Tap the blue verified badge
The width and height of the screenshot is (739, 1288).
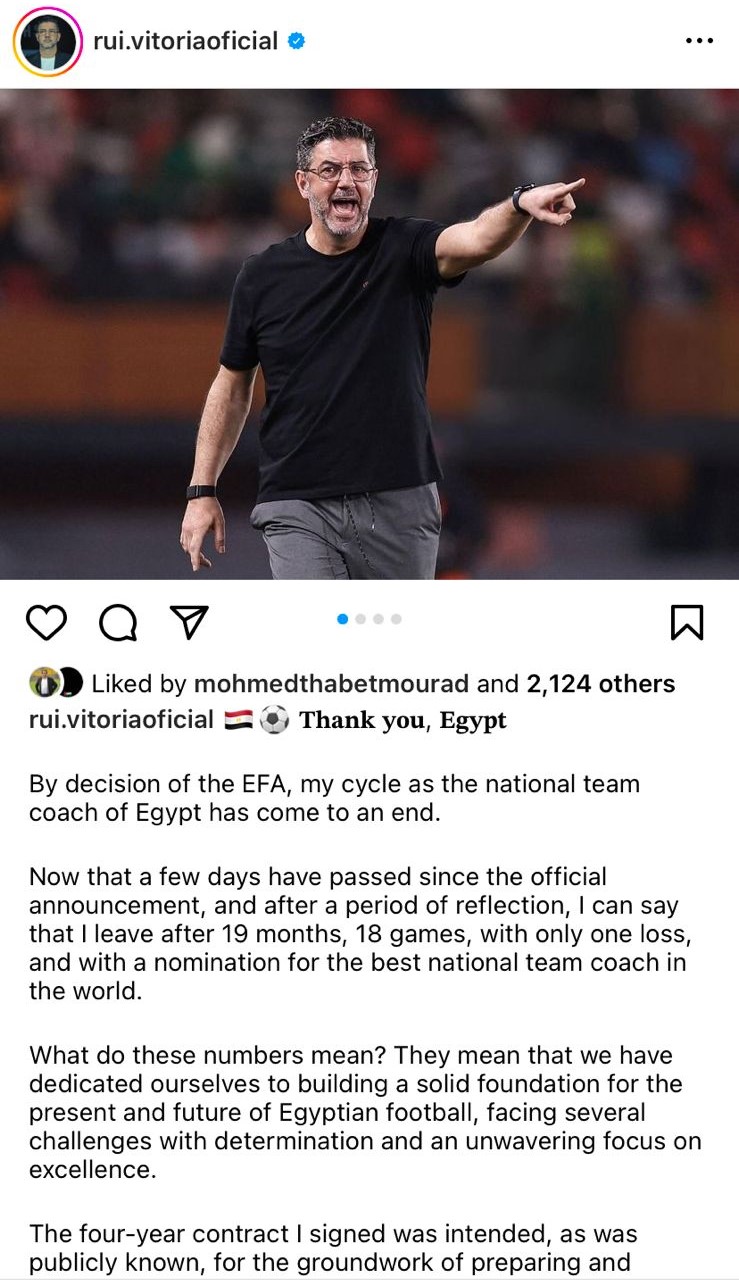[x=296, y=41]
